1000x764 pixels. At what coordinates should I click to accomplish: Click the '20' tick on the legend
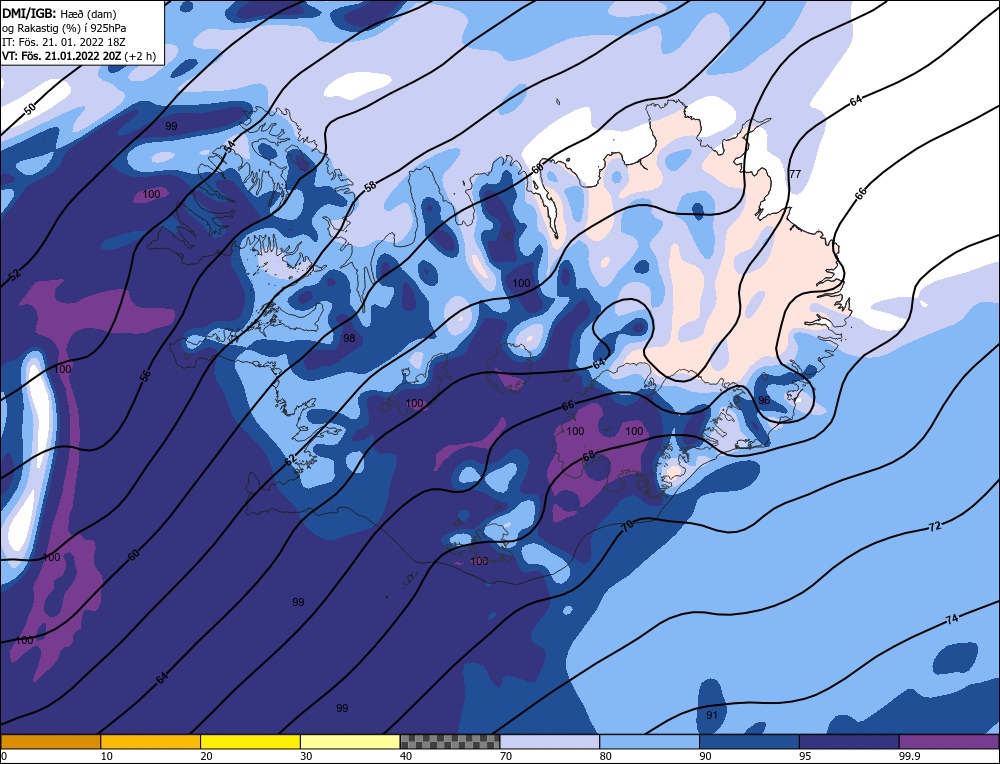pyautogui.click(x=206, y=756)
